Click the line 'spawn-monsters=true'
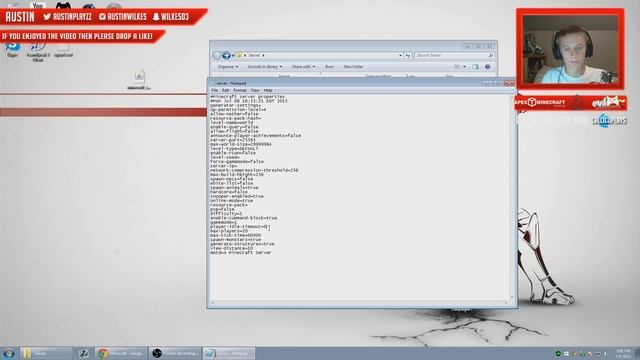Image resolution: width=640 pixels, height=360 pixels. [x=236, y=240]
